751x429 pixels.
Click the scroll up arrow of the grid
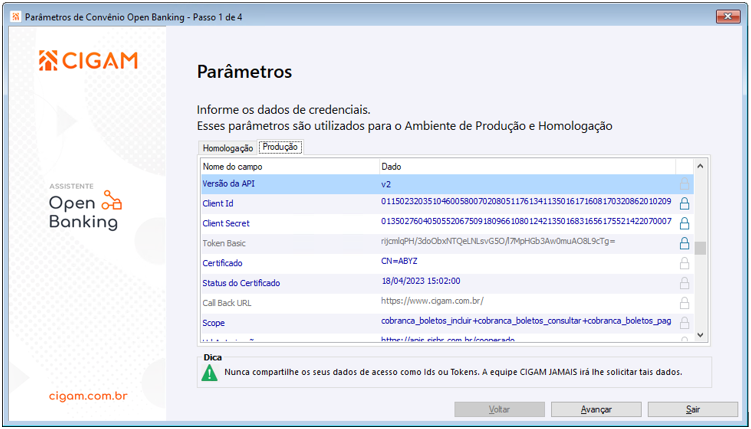click(700, 166)
